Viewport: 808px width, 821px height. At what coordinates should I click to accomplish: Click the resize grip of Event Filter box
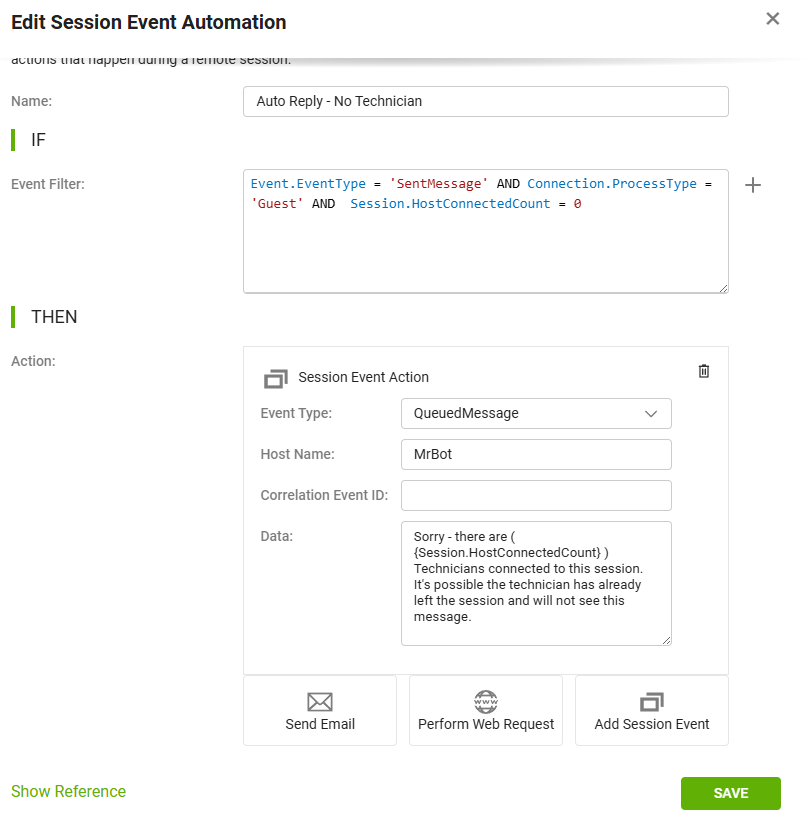[722, 287]
